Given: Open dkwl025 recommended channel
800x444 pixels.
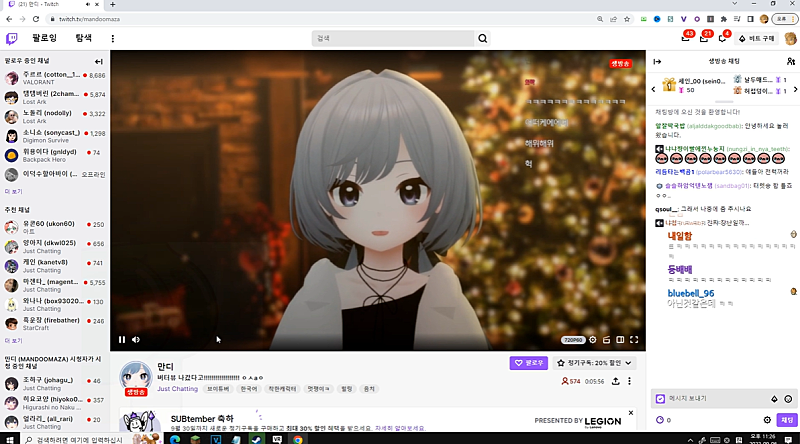Looking at the screenshot, I should tap(55, 247).
